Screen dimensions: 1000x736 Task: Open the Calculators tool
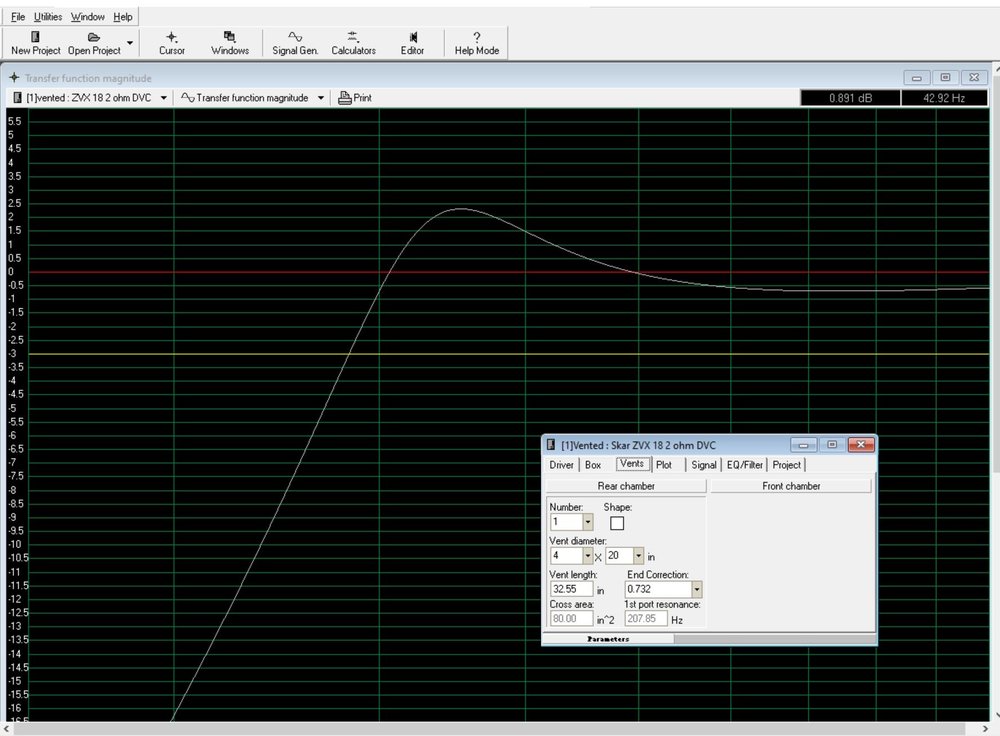(353, 43)
